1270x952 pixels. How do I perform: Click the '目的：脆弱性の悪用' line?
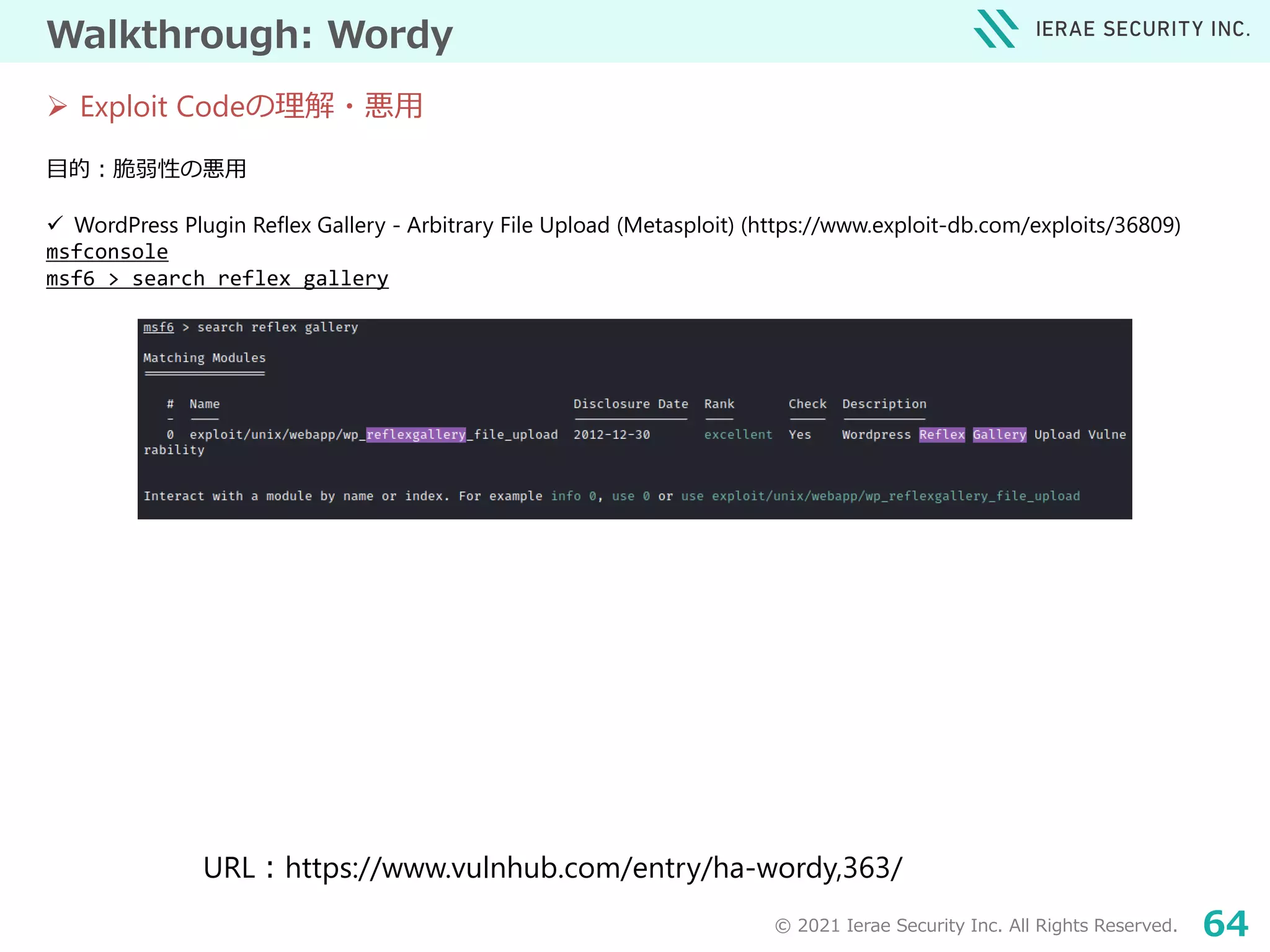pos(146,169)
